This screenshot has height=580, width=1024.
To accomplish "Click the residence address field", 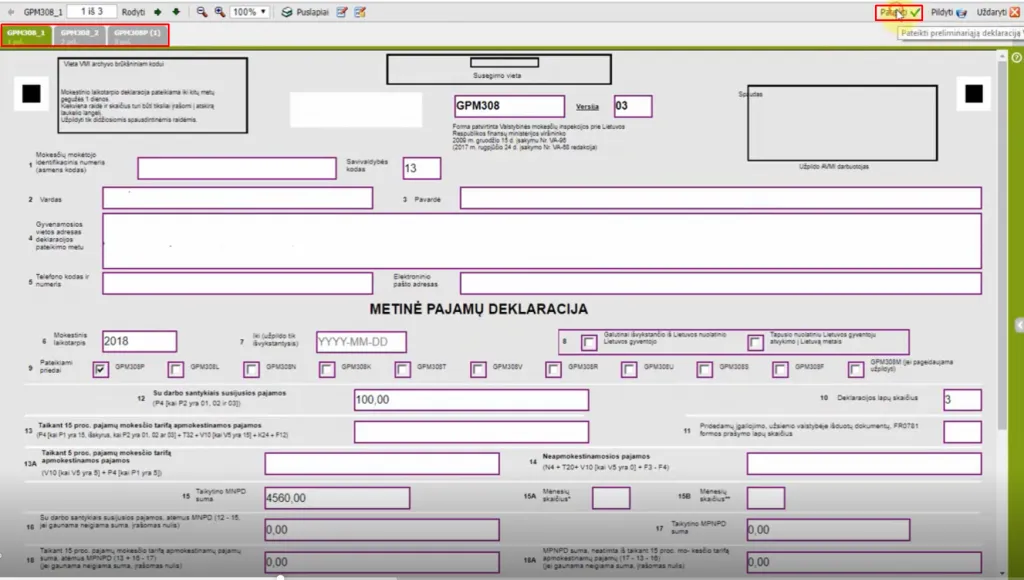I will click(542, 241).
